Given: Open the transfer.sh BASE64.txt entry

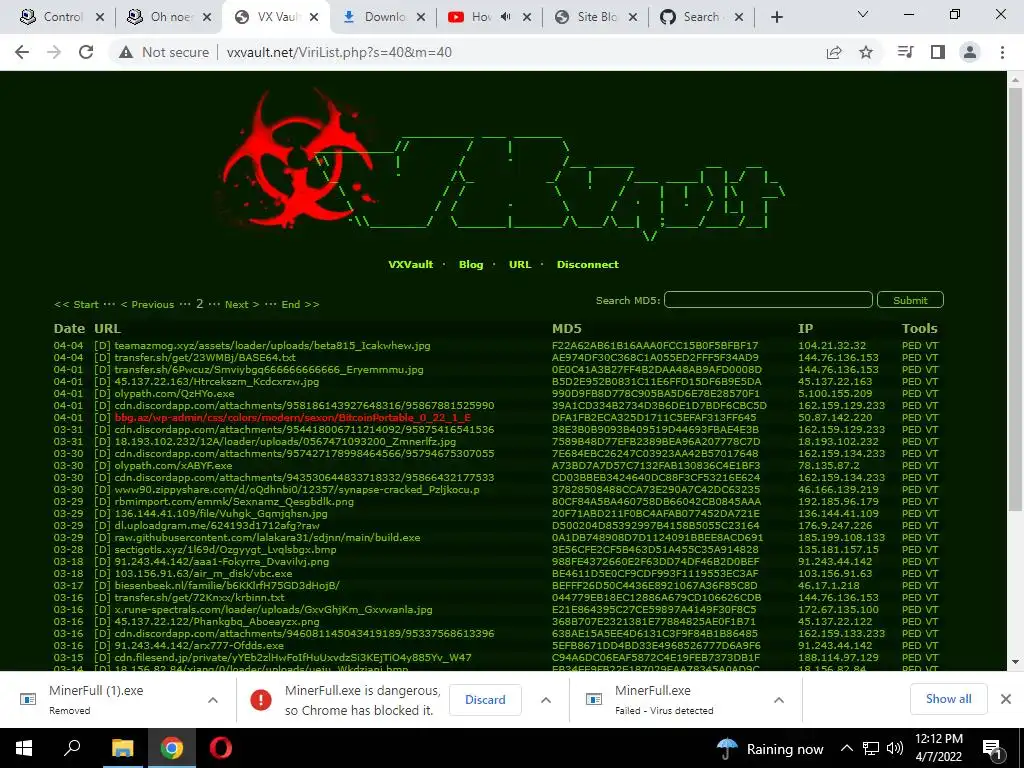Looking at the screenshot, I should click(205, 358).
